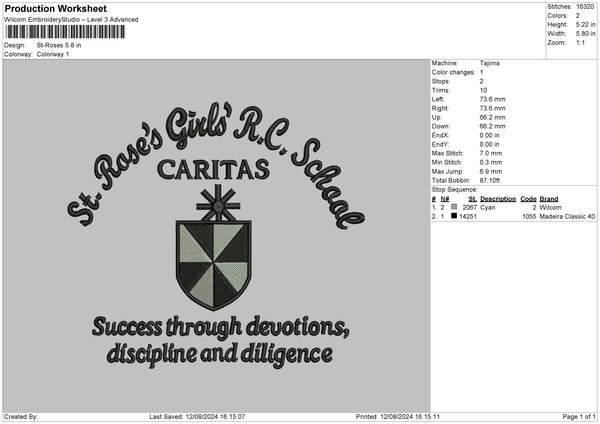Click the N# column header
Image resolution: width=600 pixels, height=424 pixels.
coord(444,199)
